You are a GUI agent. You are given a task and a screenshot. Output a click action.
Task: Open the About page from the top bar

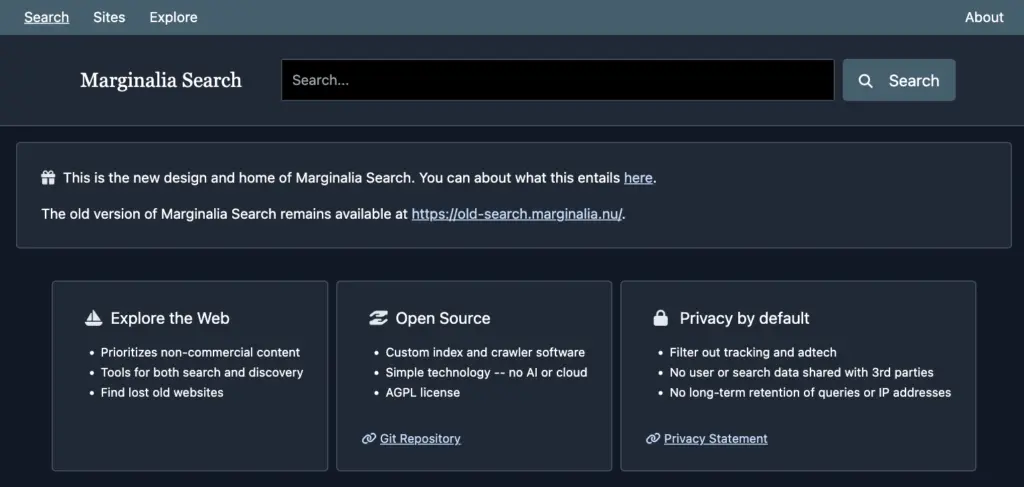click(984, 17)
